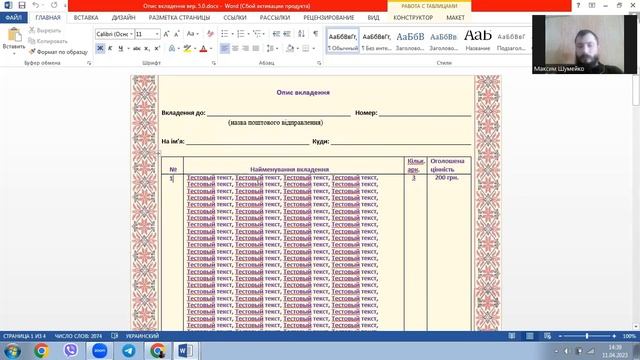
Task: Open the font name dropdown (Calibri)
Action: pos(131,34)
